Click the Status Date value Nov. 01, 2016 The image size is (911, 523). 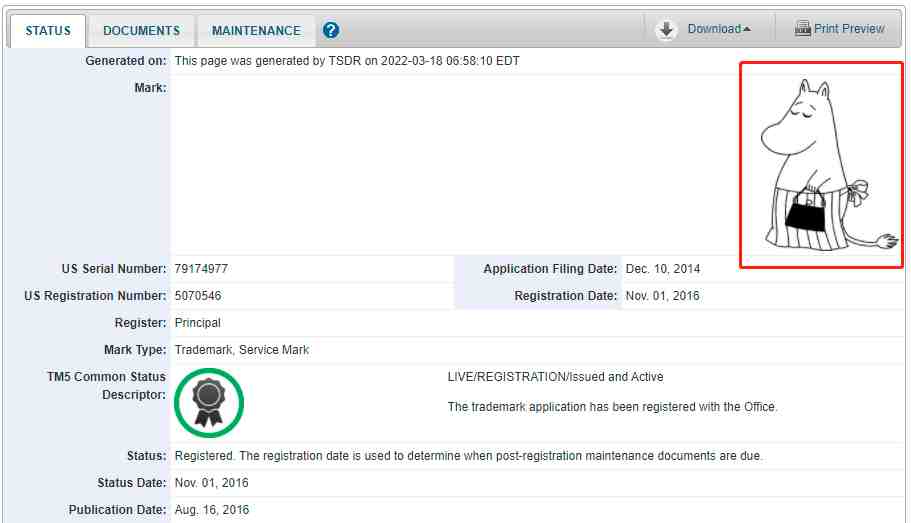211,483
